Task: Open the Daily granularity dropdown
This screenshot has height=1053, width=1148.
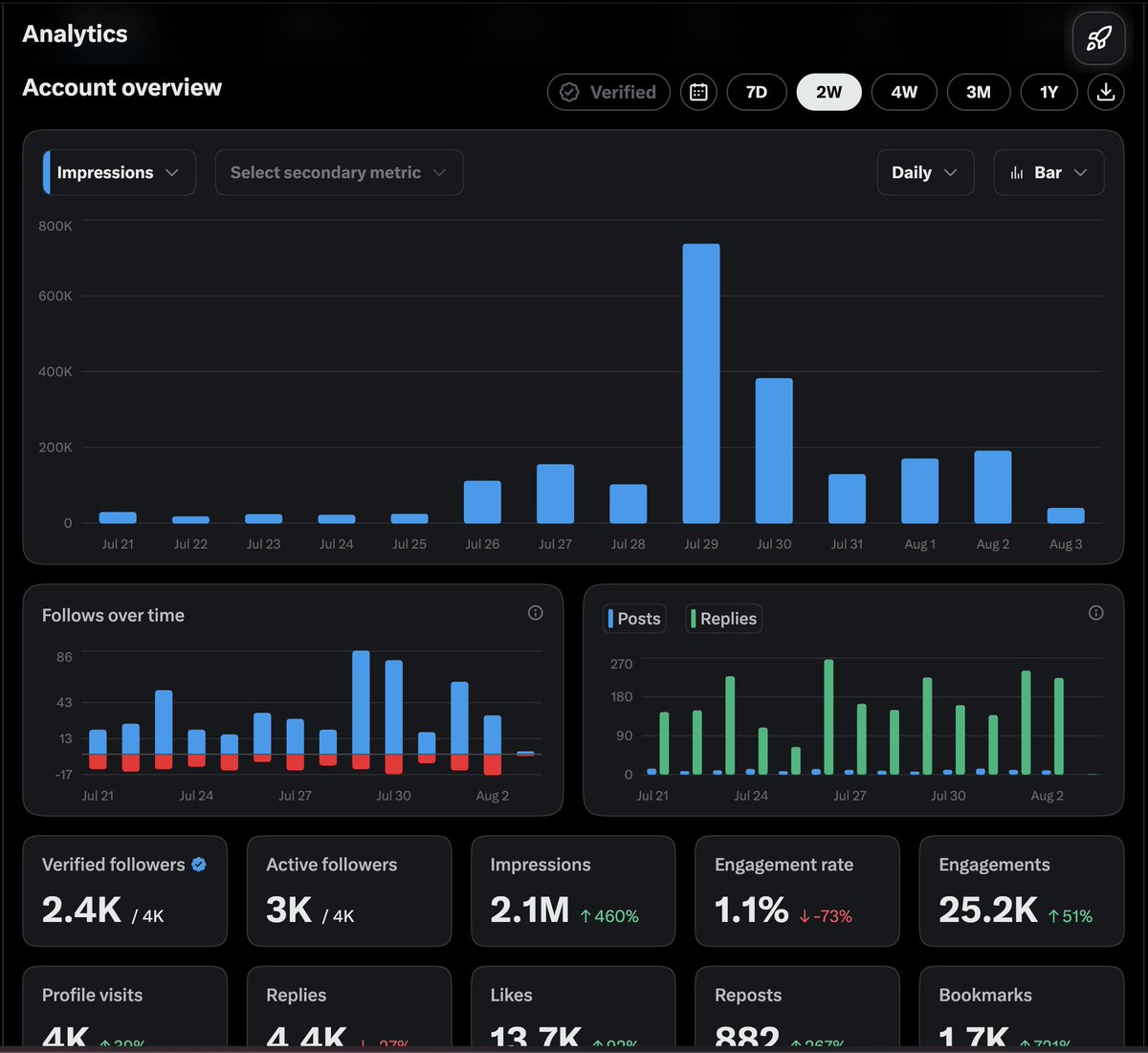Action: pyautogui.click(x=925, y=172)
